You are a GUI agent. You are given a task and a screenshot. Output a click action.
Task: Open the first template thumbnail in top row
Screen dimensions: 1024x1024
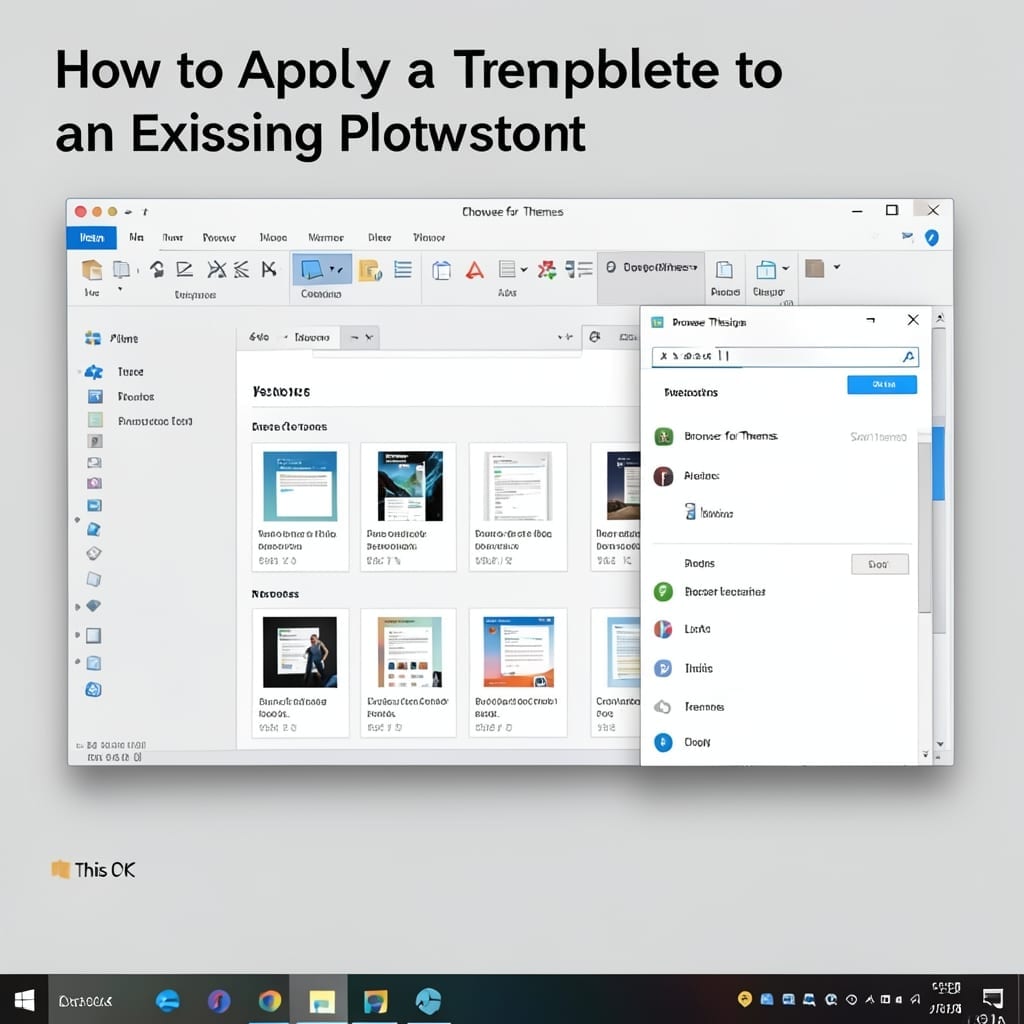tap(300, 486)
